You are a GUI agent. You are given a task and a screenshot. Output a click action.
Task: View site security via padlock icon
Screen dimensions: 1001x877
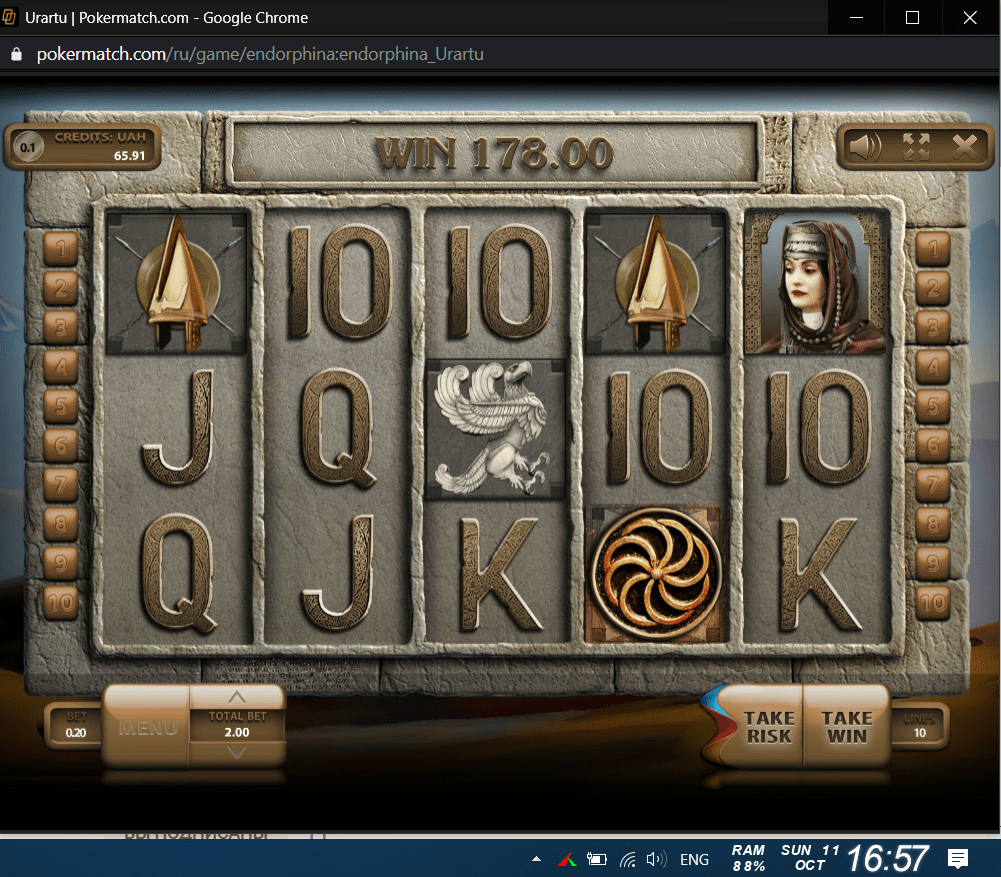17,54
